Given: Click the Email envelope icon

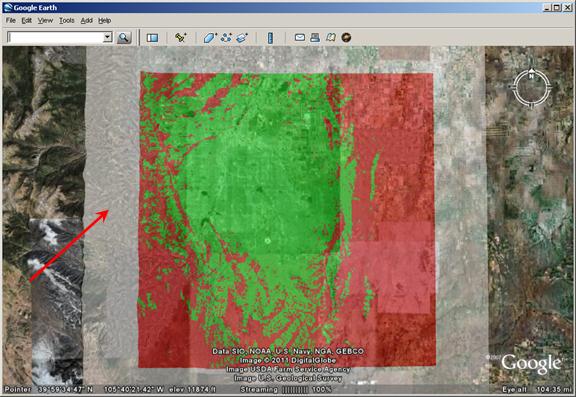Looking at the screenshot, I should tap(300, 37).
